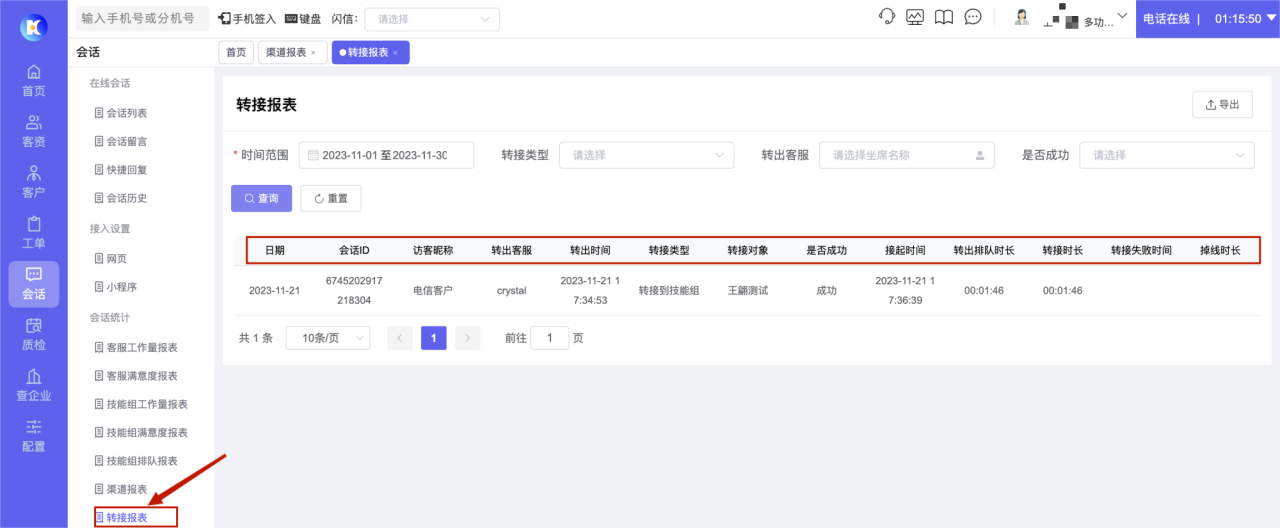Focus the 转出客服 agent name field

[907, 155]
